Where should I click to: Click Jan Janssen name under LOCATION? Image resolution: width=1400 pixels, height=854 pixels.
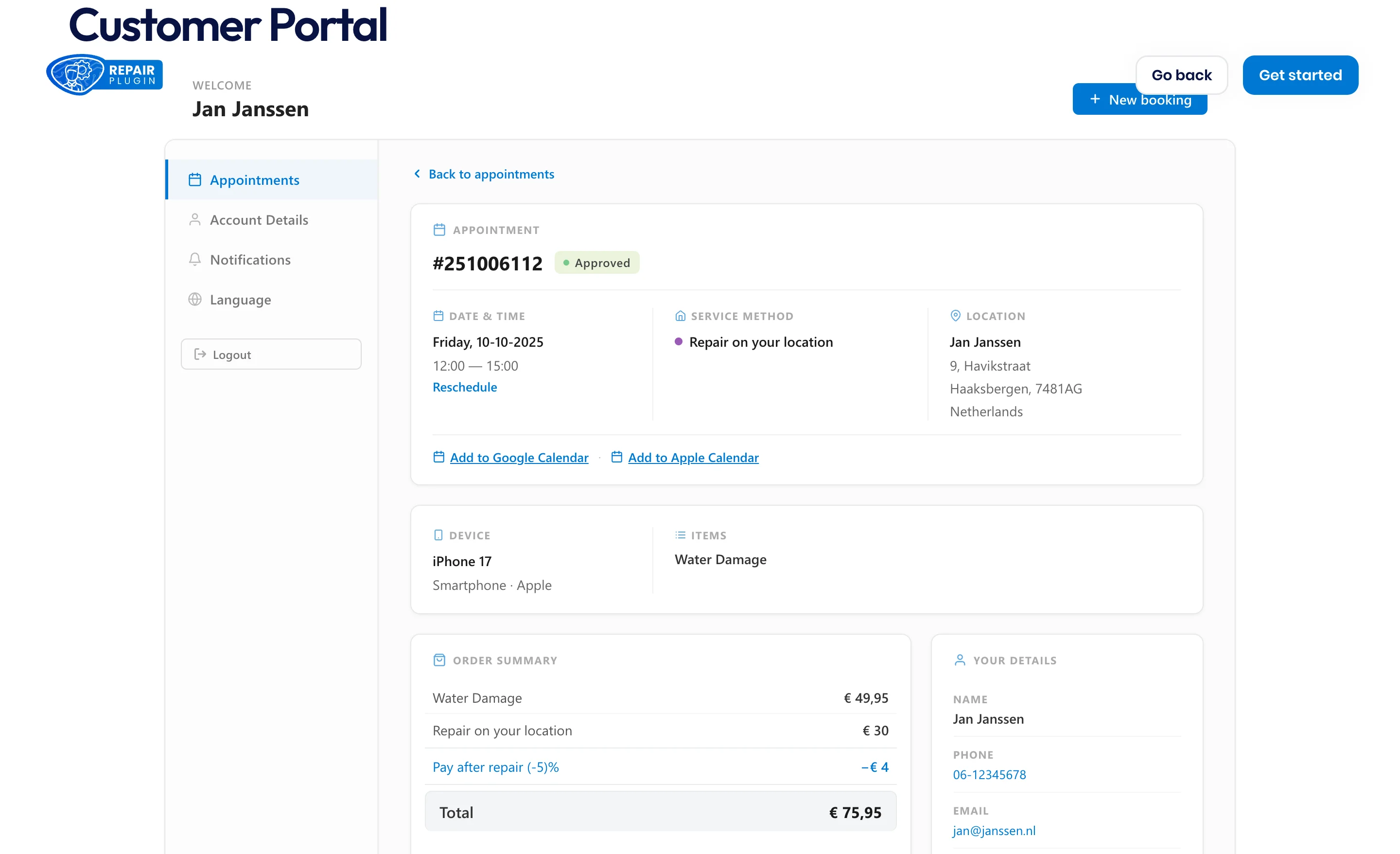985,342
